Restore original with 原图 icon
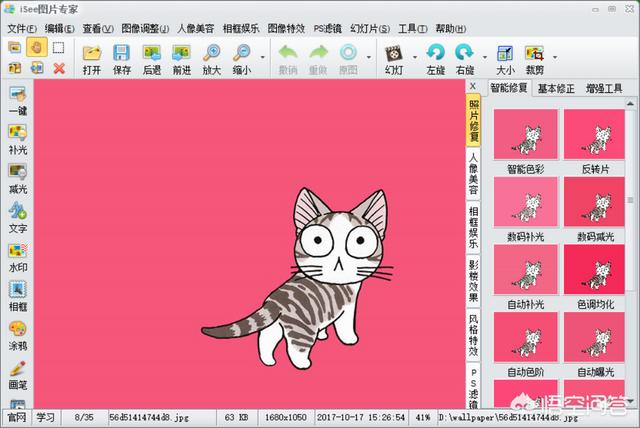Viewport: 640px width, 428px height. [x=348, y=53]
